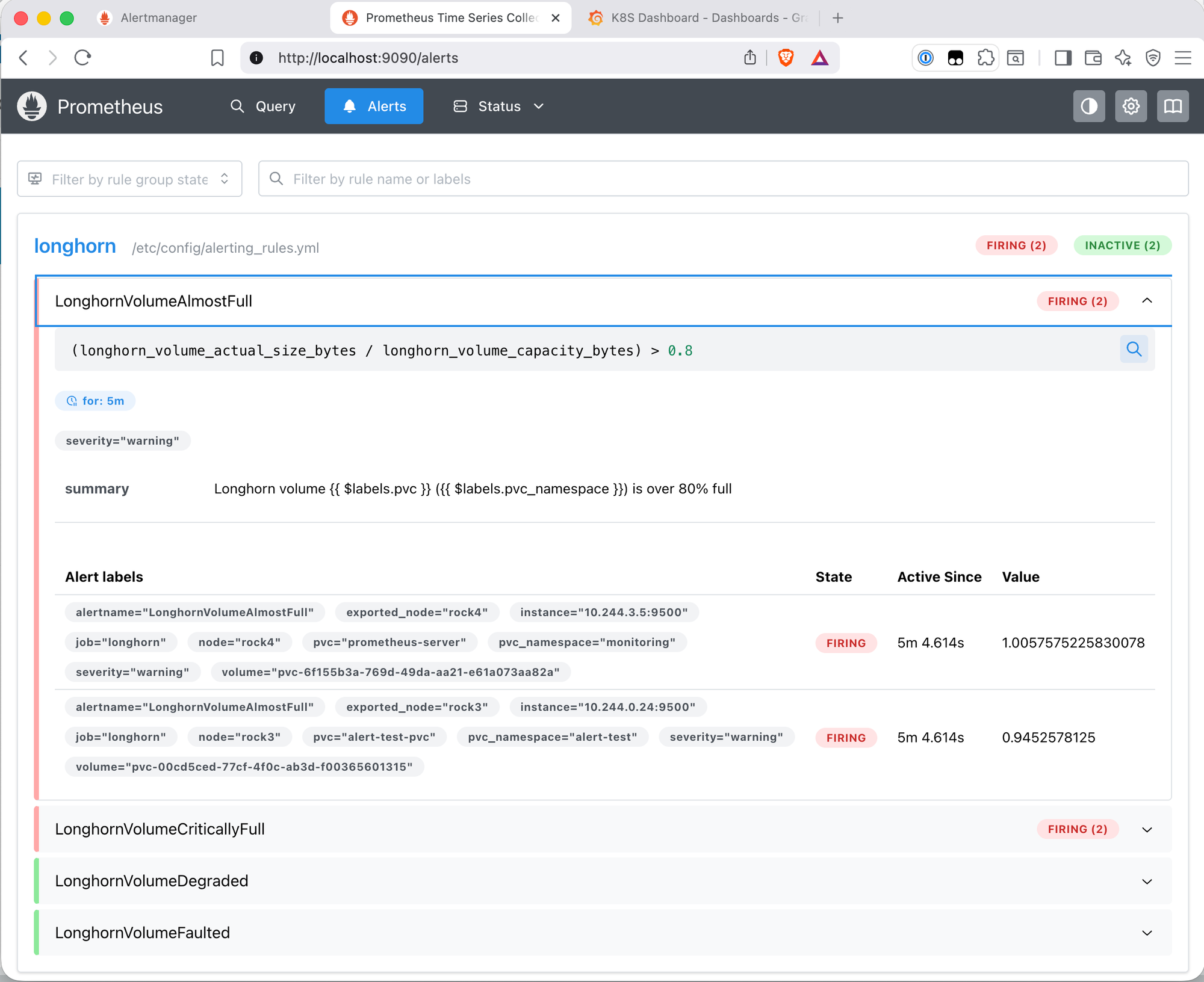Click the black mask extension icon
This screenshot has height=982, width=1204.
(x=955, y=58)
